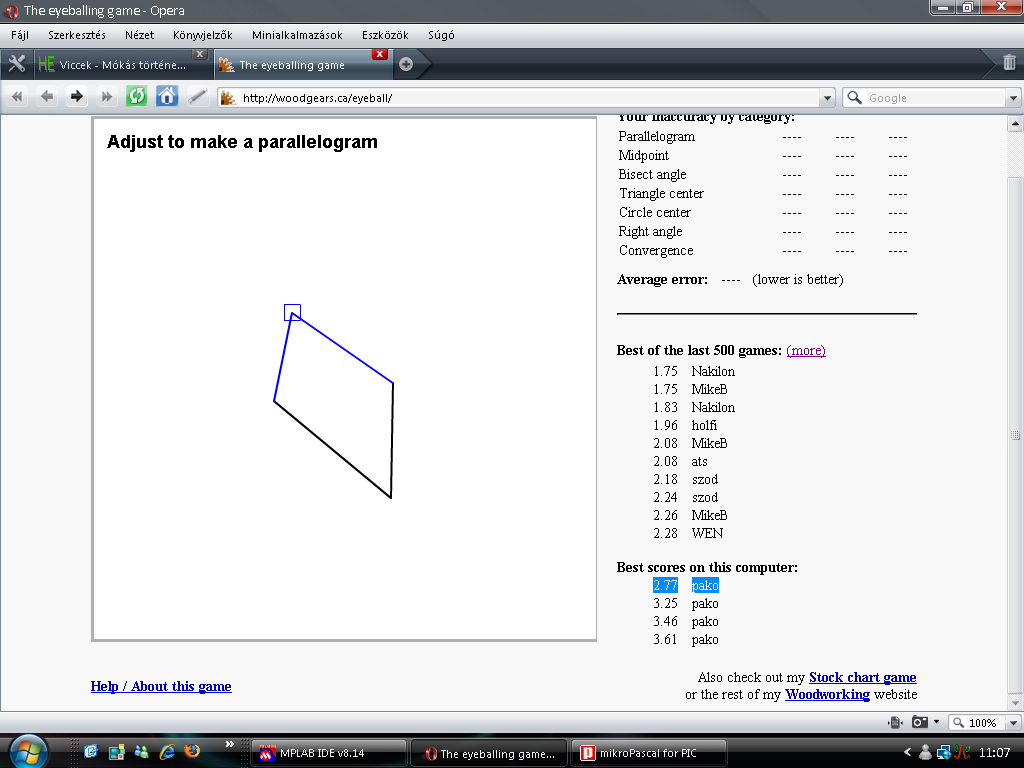Open the Szerkesztés menu
Image resolution: width=1024 pixels, height=768 pixels.
76,35
